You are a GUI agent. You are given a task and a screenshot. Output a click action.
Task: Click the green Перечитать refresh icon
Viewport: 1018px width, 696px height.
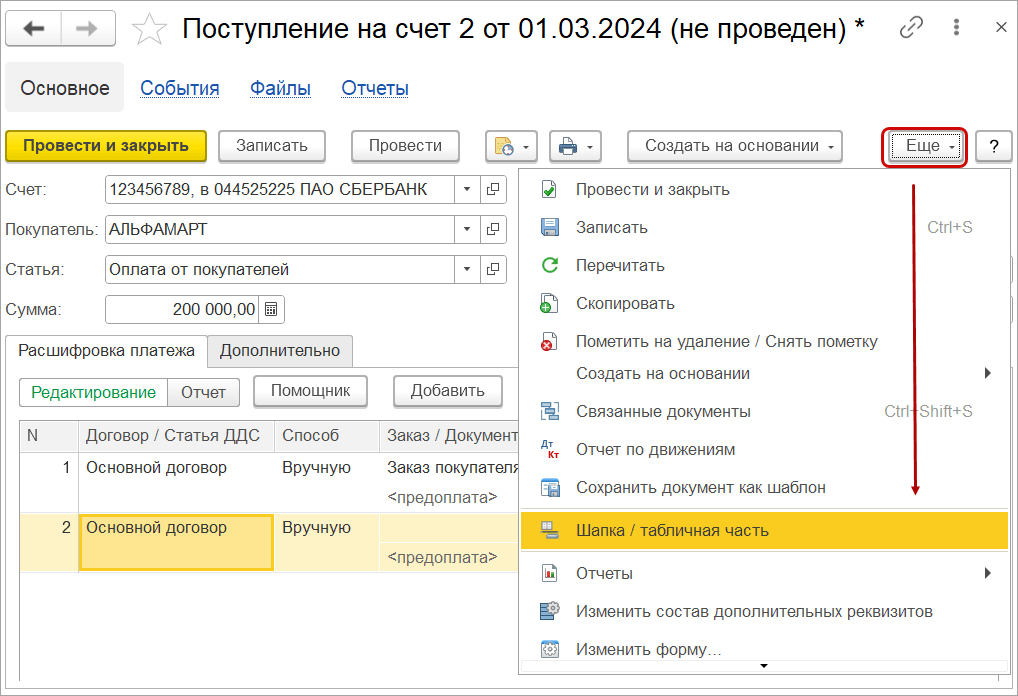[x=549, y=266]
